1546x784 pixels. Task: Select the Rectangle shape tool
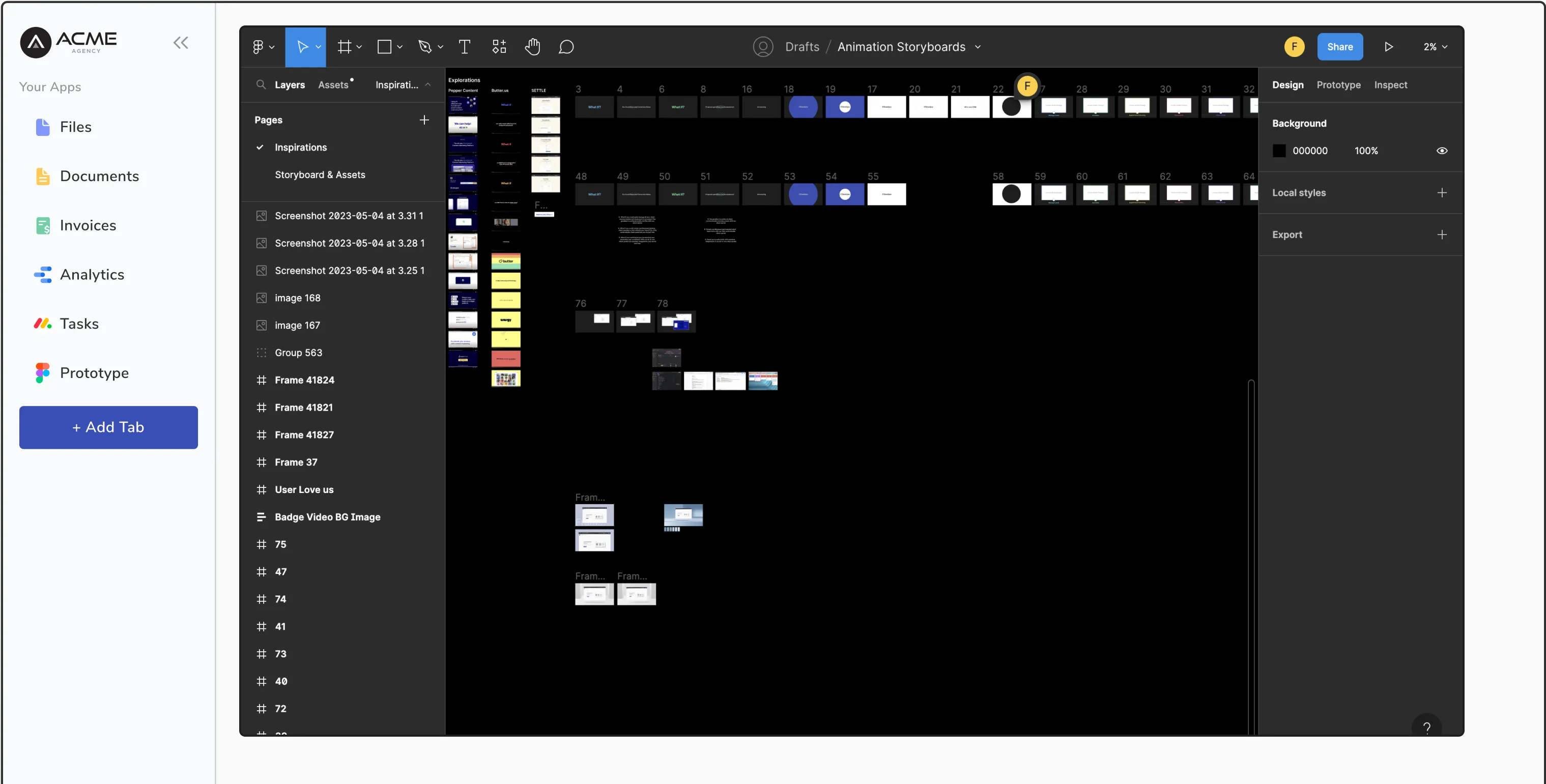(384, 47)
